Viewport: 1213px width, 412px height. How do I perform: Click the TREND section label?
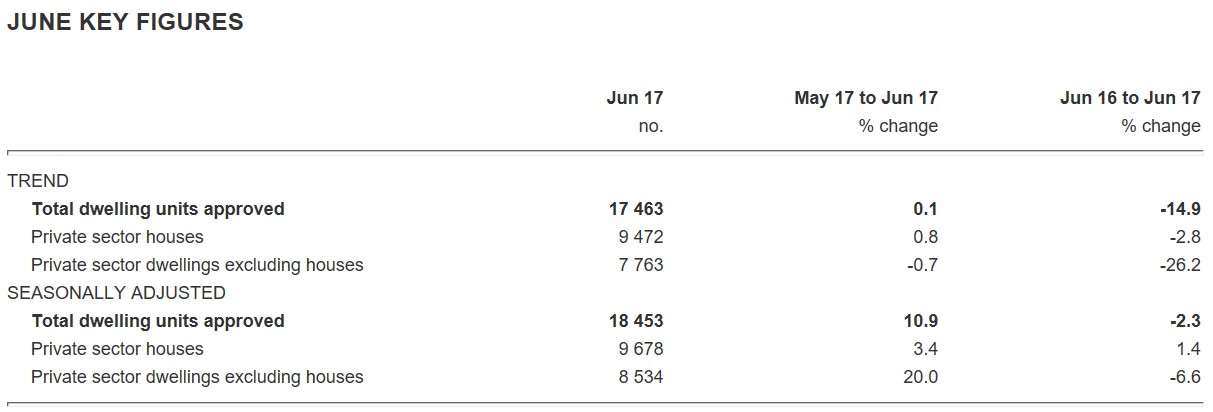(38, 181)
